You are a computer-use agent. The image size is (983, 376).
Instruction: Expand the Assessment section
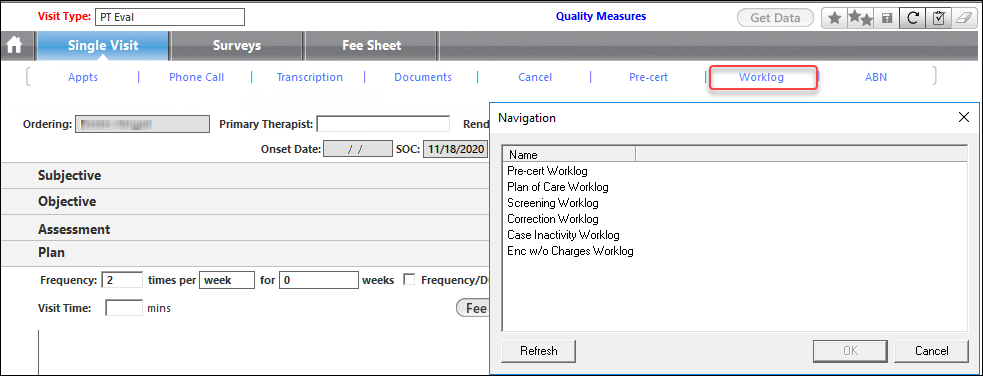74,229
